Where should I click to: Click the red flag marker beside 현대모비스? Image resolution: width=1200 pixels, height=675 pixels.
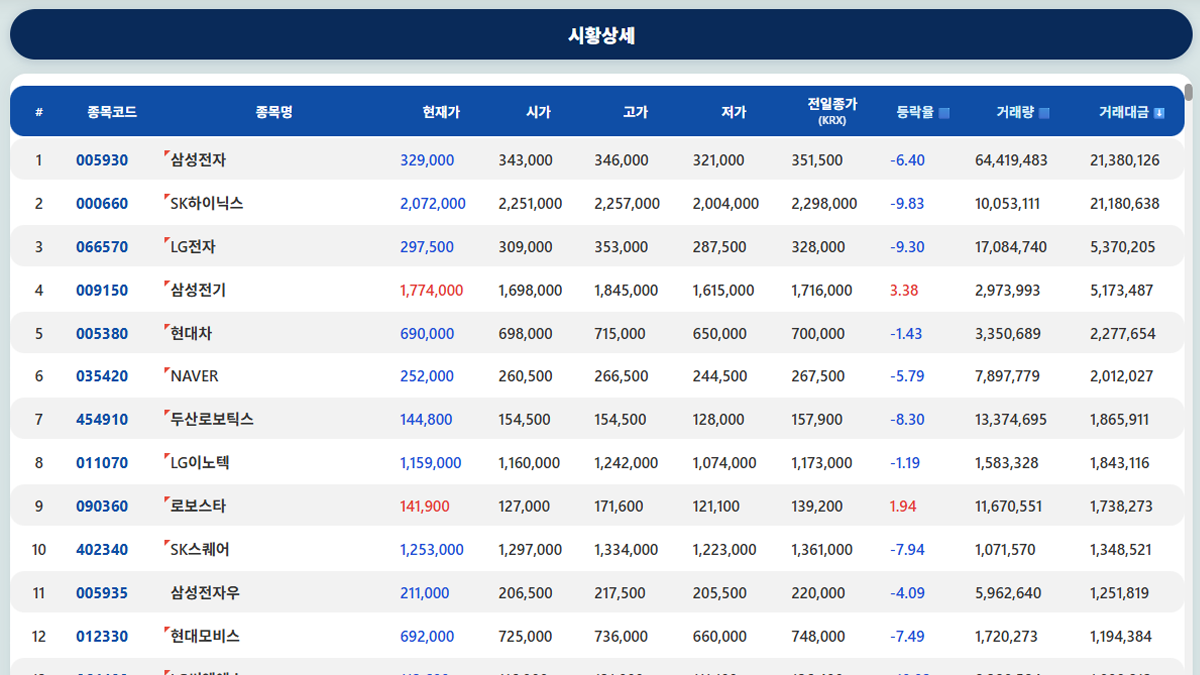click(x=166, y=629)
